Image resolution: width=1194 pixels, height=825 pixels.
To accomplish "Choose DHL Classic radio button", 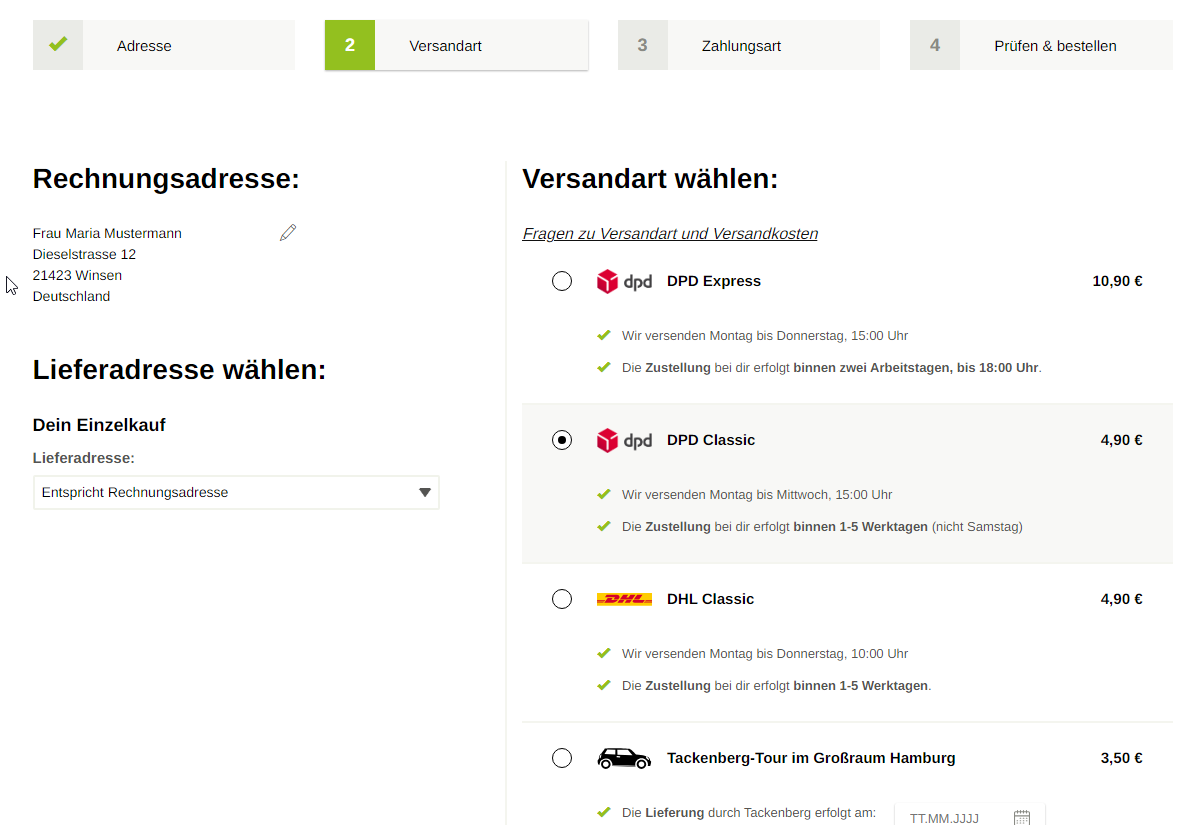I will pyautogui.click(x=562, y=600).
